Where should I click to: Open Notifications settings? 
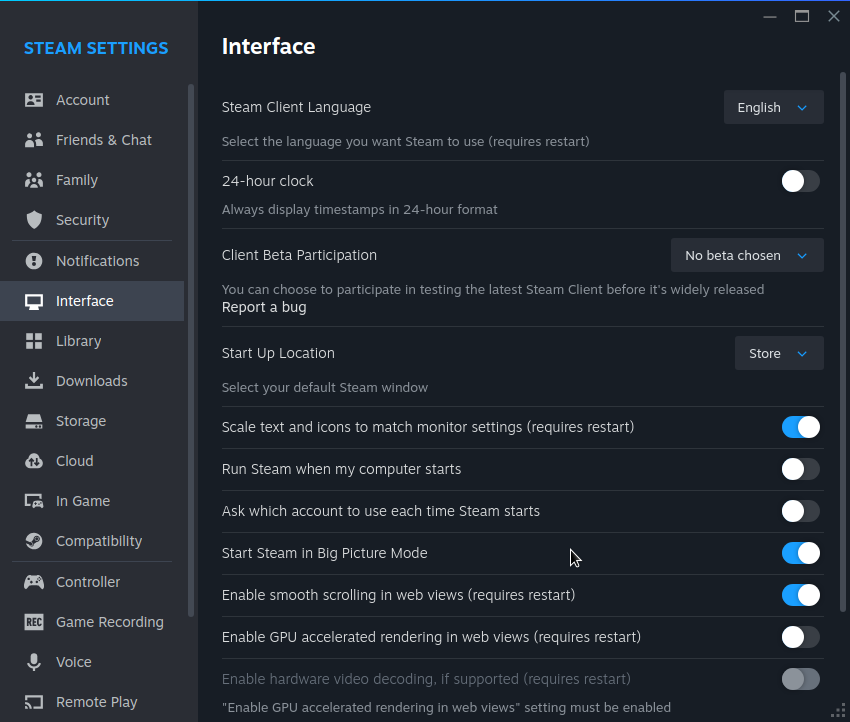92,261
